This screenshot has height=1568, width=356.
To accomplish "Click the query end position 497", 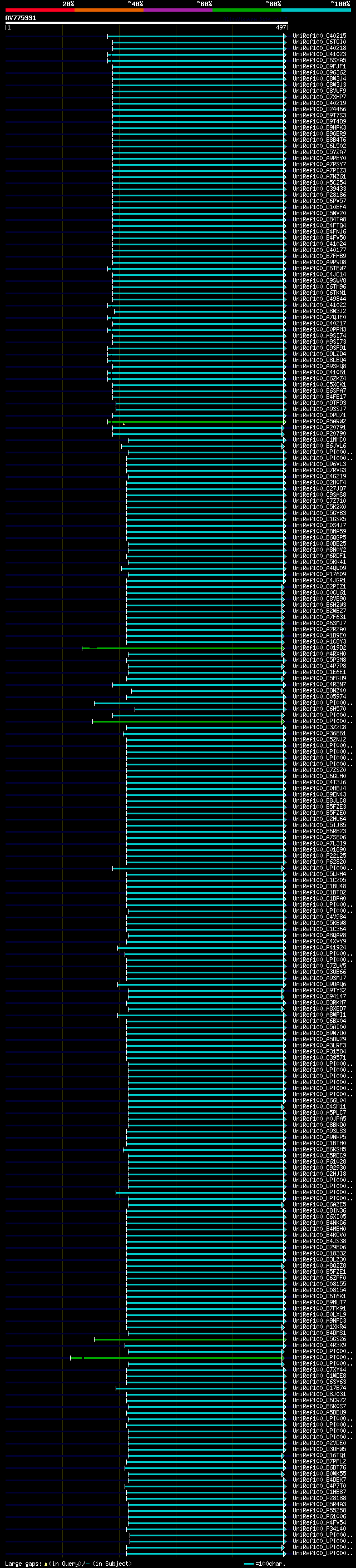I will pyautogui.click(x=281, y=27).
